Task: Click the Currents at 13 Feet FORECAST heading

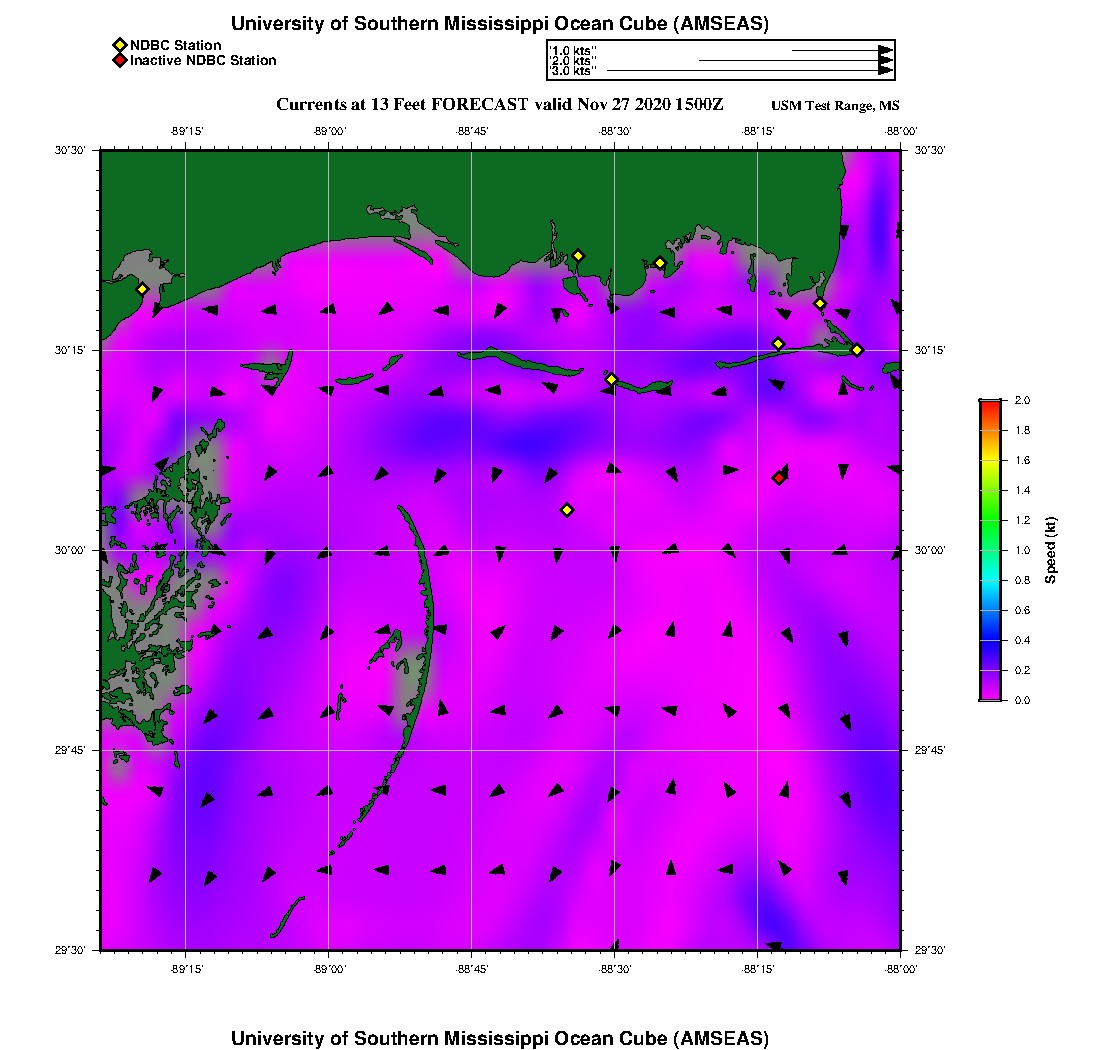Action: pos(499,105)
